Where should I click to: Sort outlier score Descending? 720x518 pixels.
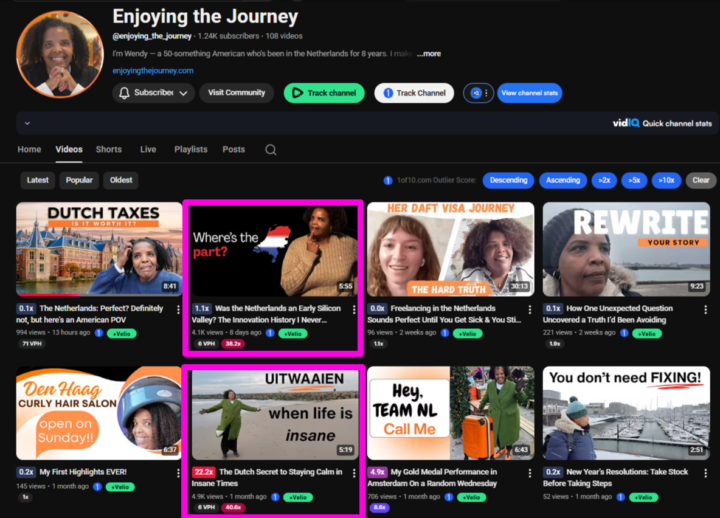(508, 180)
